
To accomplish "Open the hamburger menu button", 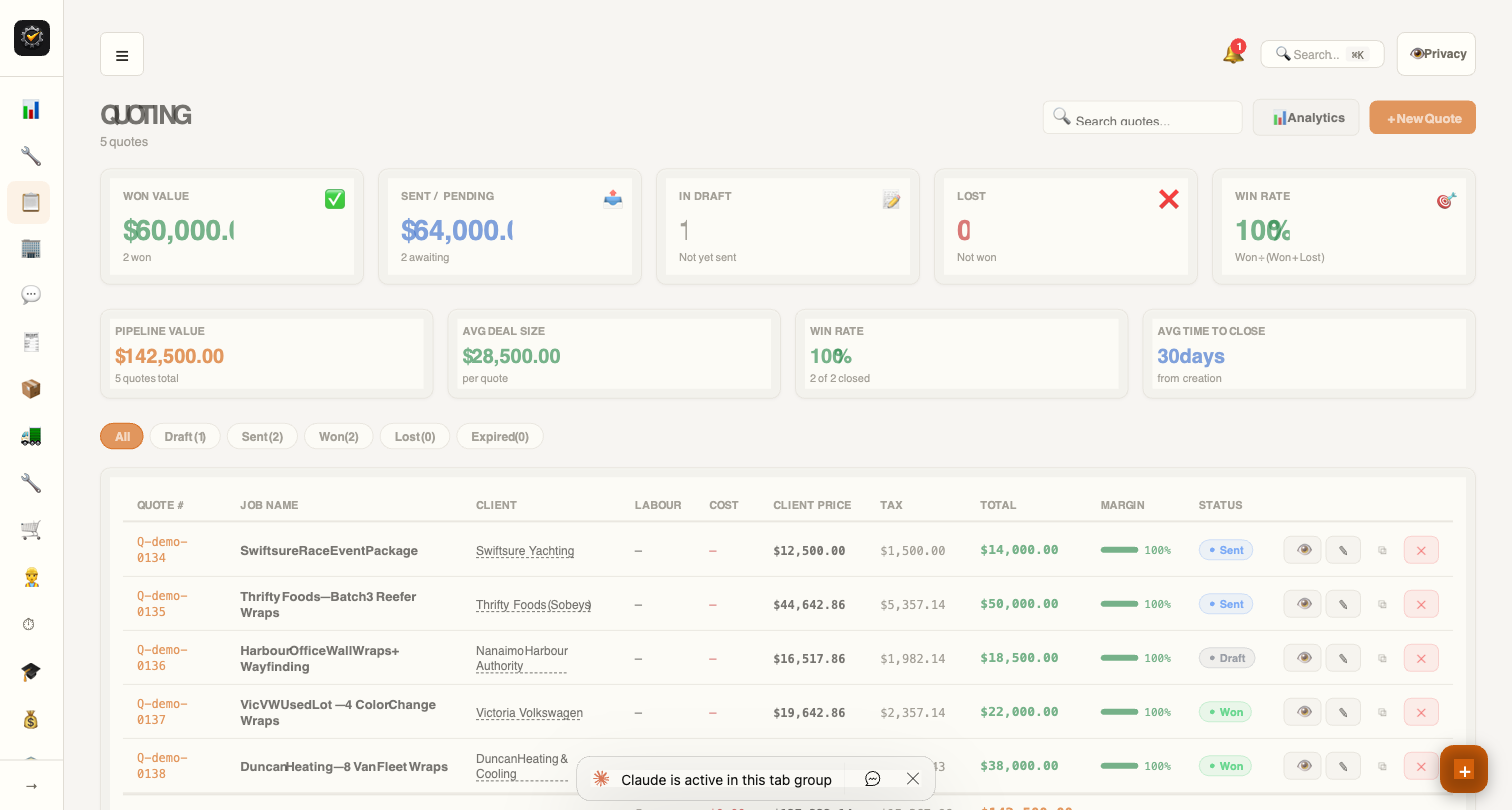I will [x=122, y=54].
